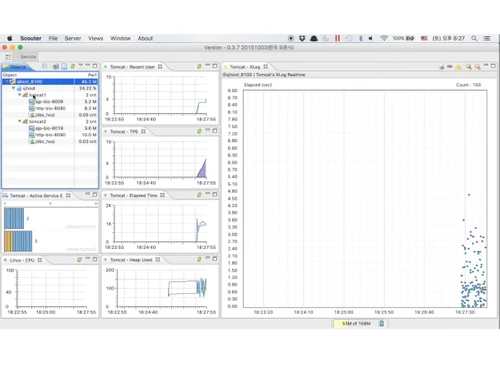The width and height of the screenshot is (500, 375).
Task: Open the Views menu
Action: click(x=95, y=38)
